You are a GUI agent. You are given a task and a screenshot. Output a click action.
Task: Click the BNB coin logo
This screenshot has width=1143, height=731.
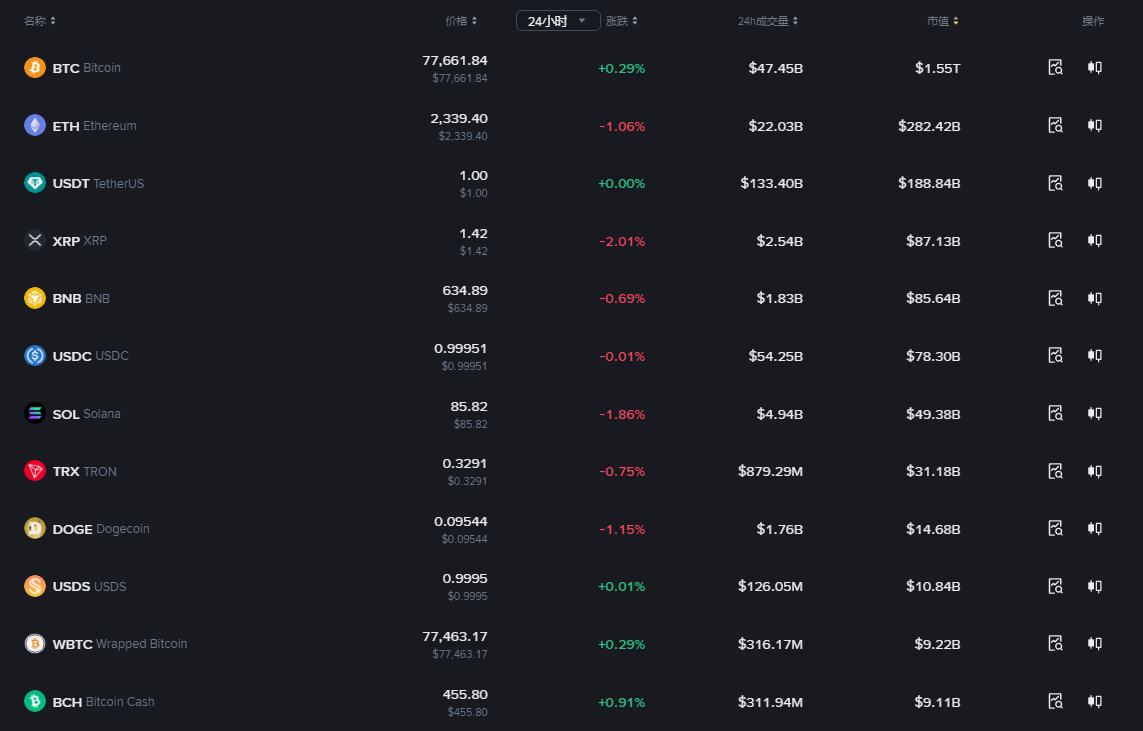click(34, 298)
